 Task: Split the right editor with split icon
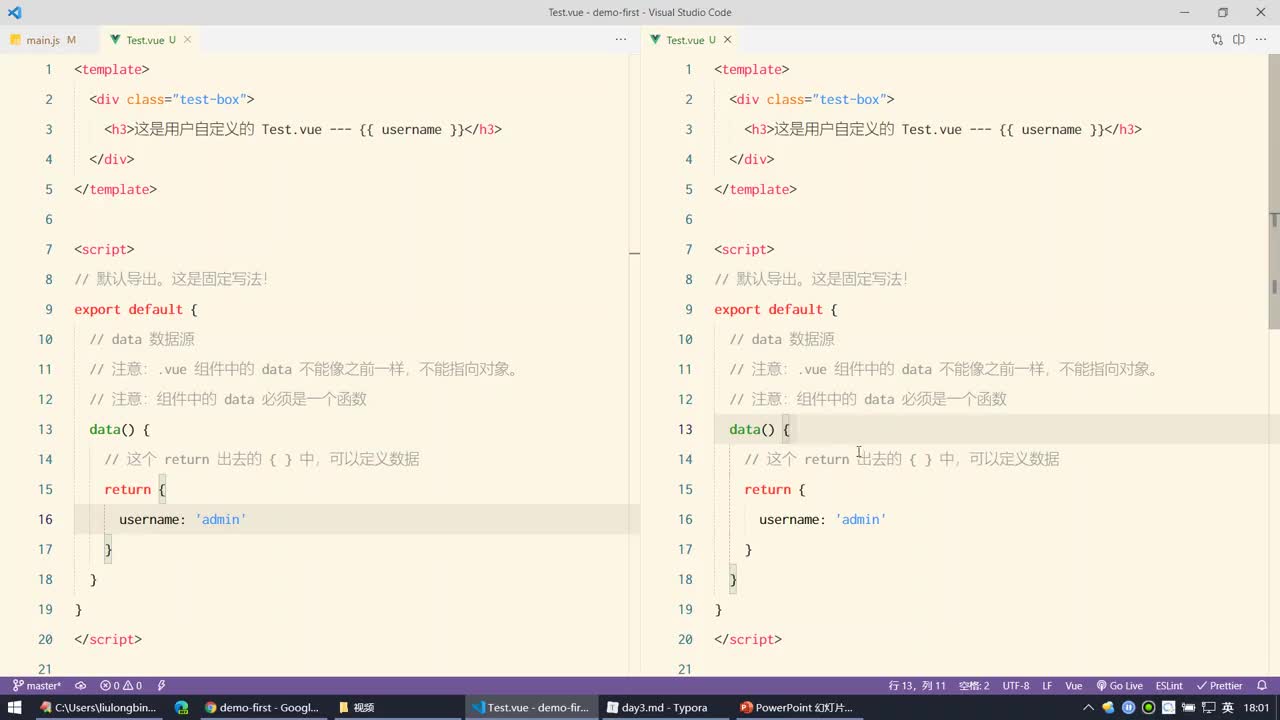coord(1238,40)
